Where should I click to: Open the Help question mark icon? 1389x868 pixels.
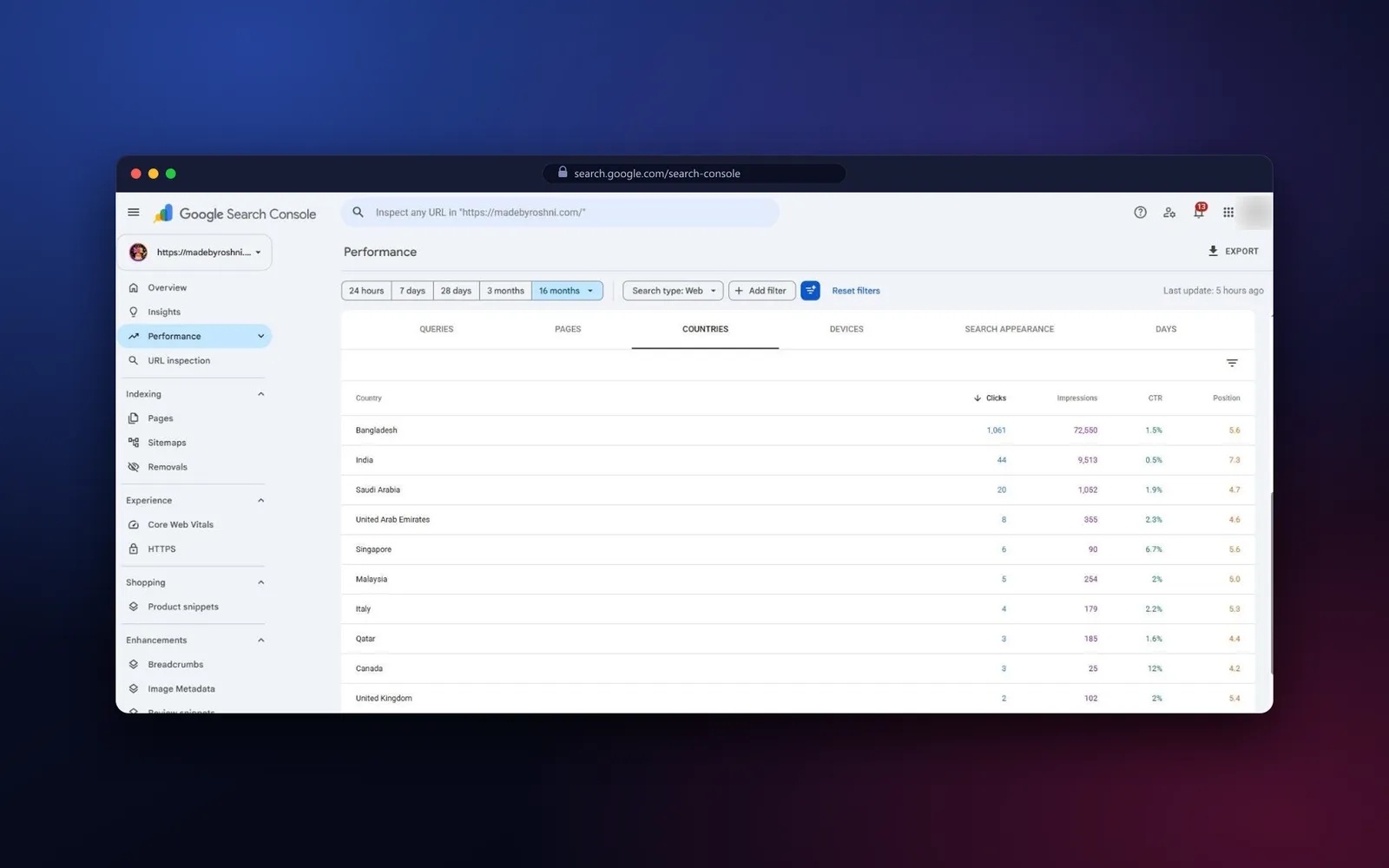[x=1140, y=213]
